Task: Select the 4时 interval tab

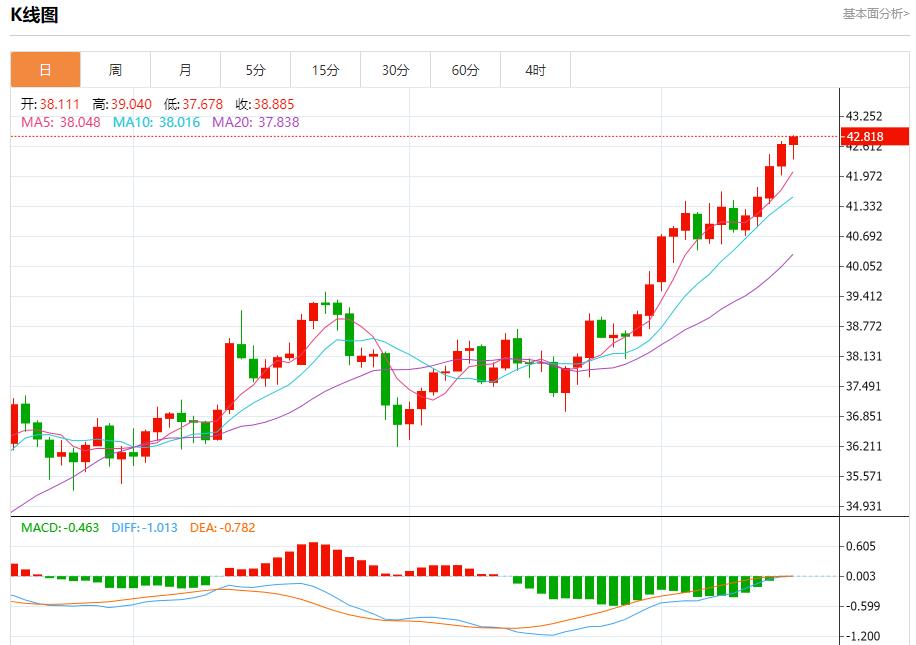Action: tap(534, 69)
